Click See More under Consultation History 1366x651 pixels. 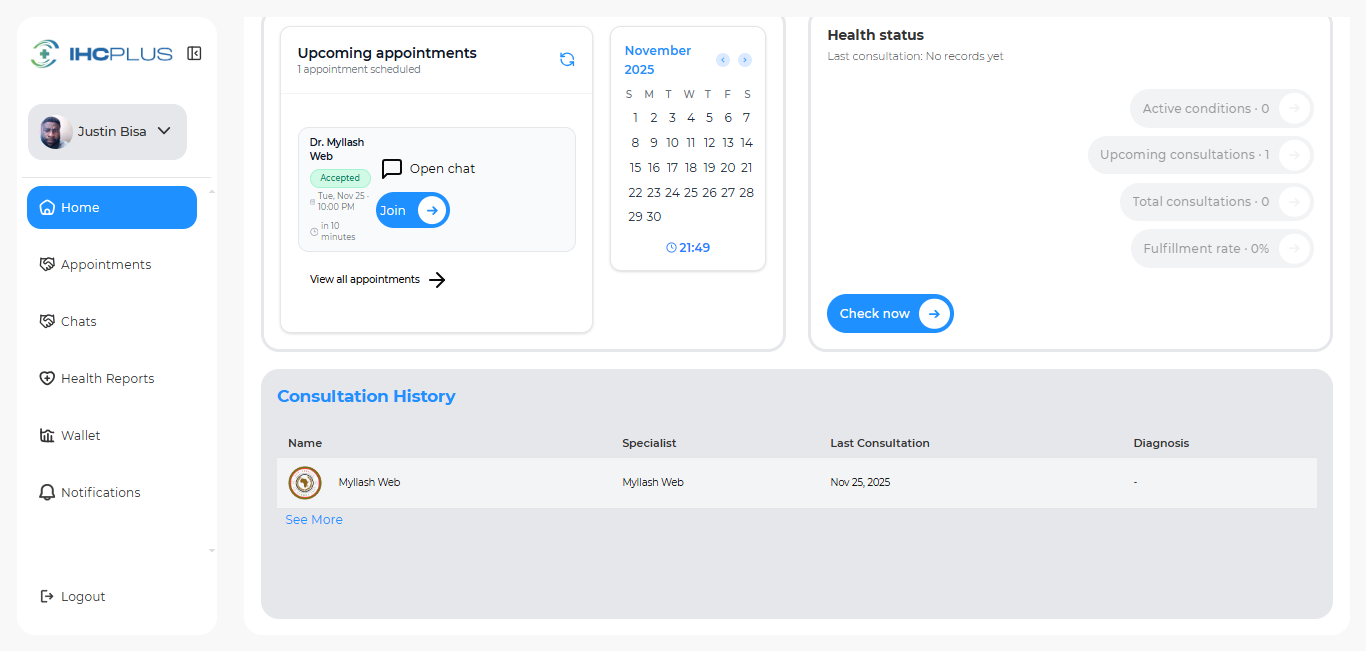tap(314, 520)
